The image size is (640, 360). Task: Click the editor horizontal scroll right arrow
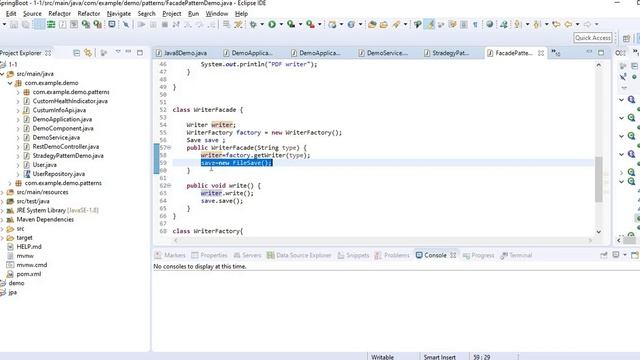[590, 240]
